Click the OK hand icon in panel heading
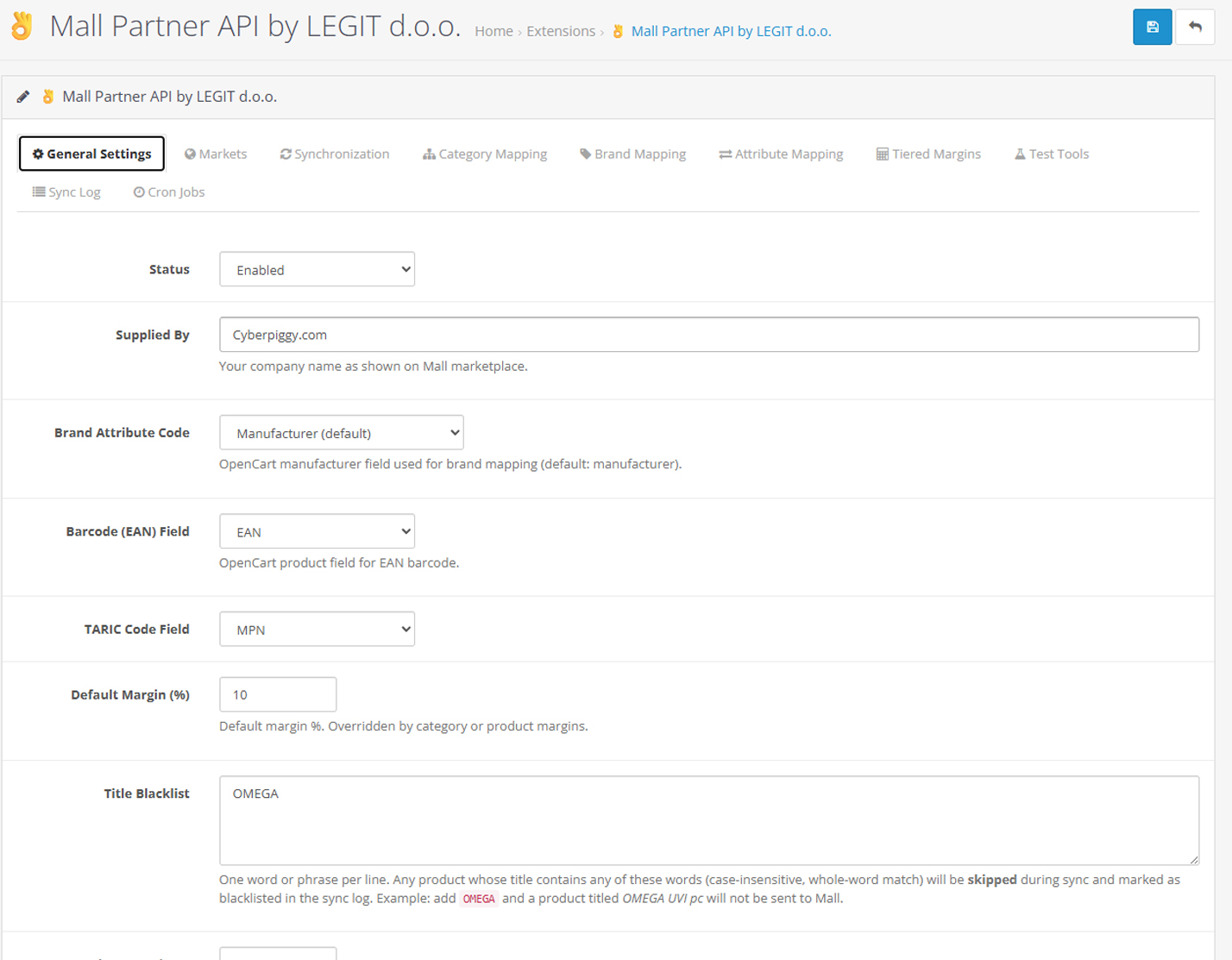 (x=48, y=97)
